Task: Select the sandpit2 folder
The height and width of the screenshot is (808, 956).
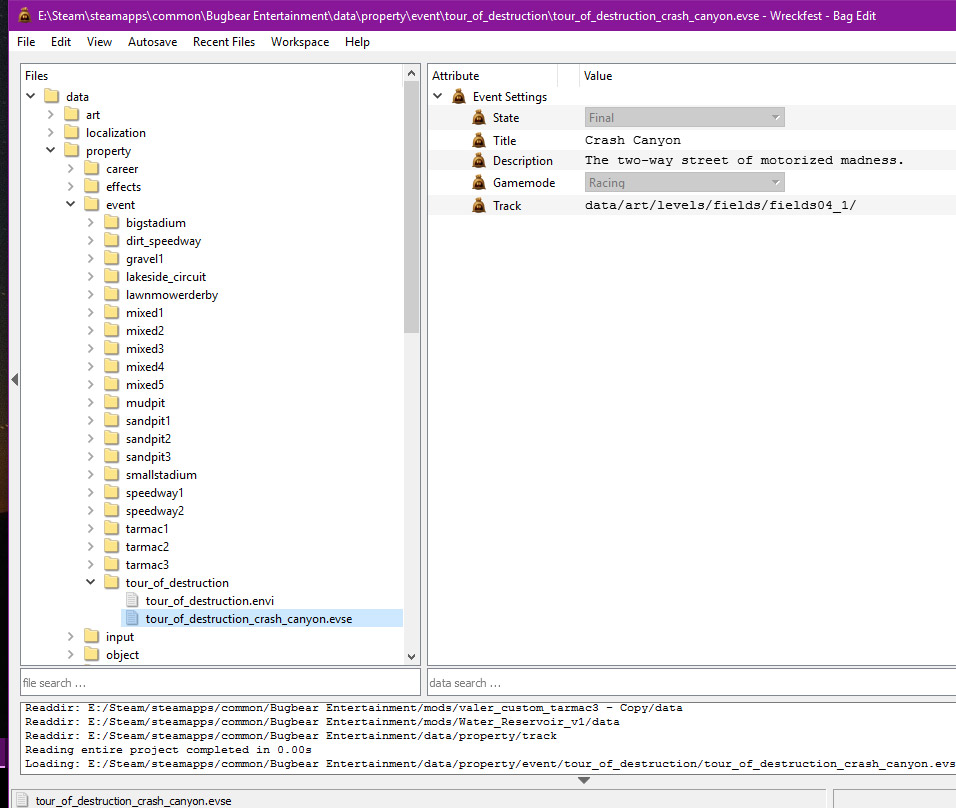Action: (x=148, y=438)
